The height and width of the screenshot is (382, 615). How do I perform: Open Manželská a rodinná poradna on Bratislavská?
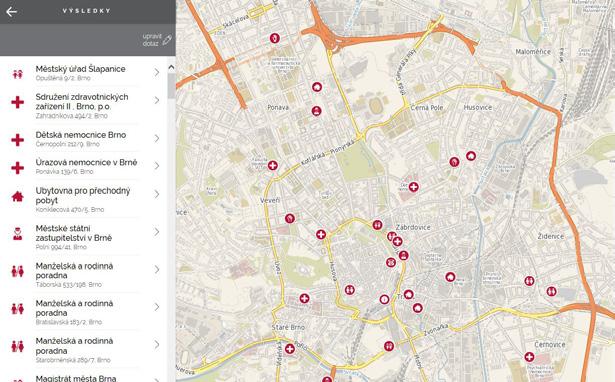[x=84, y=311]
